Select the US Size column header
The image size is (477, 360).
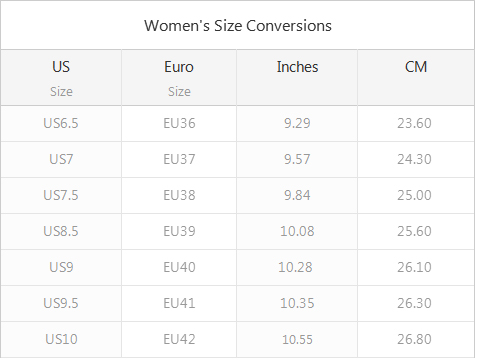[x=61, y=78]
